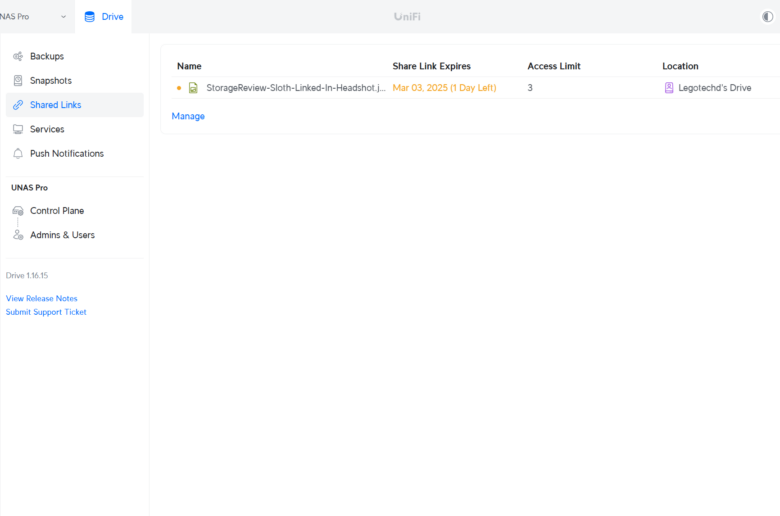Select the StorageReview-Sloth-Linked-In-Headshot file name
The image size is (780, 516).
coord(296,88)
